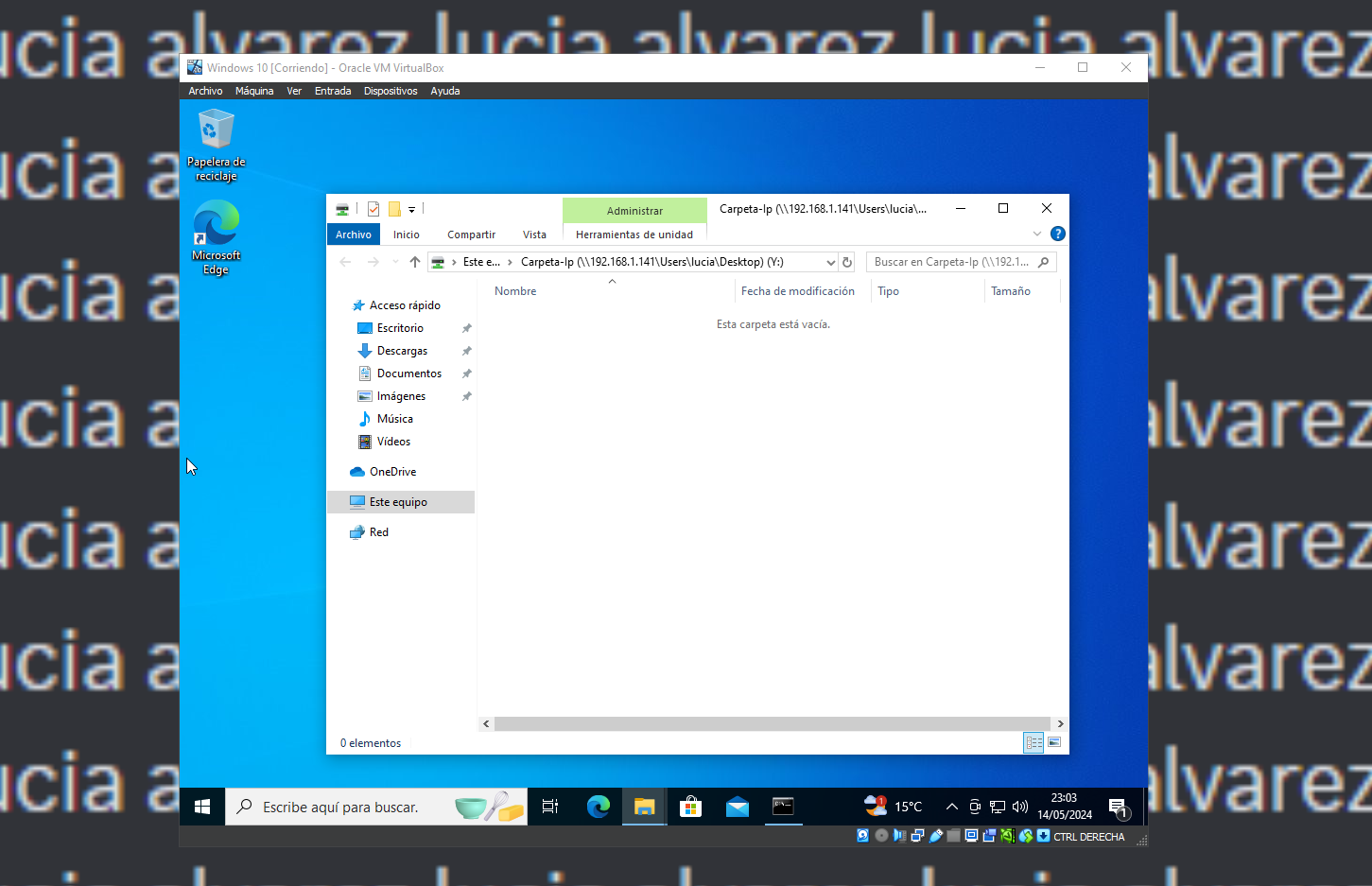
Task: Open the Quick Access toolbar customization dropdown
Action: 411,208
